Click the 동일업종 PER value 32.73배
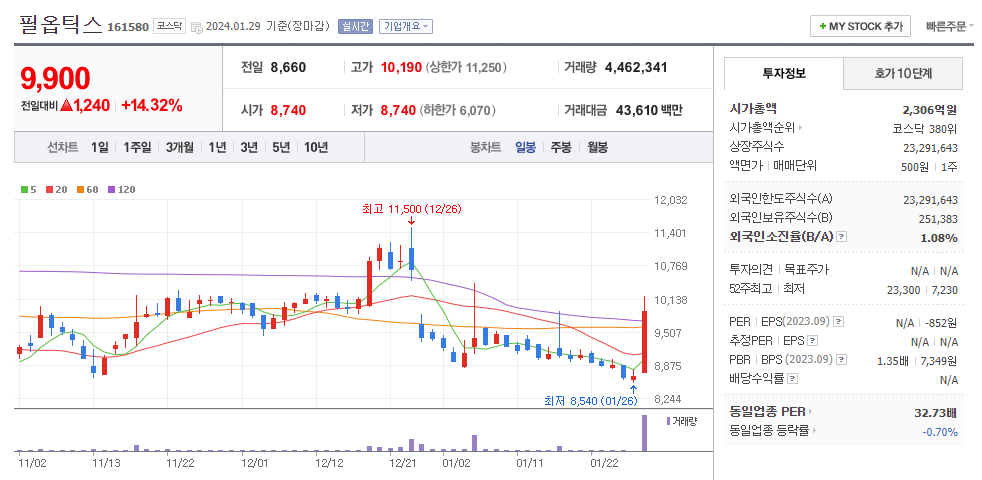982x480 pixels. [936, 413]
